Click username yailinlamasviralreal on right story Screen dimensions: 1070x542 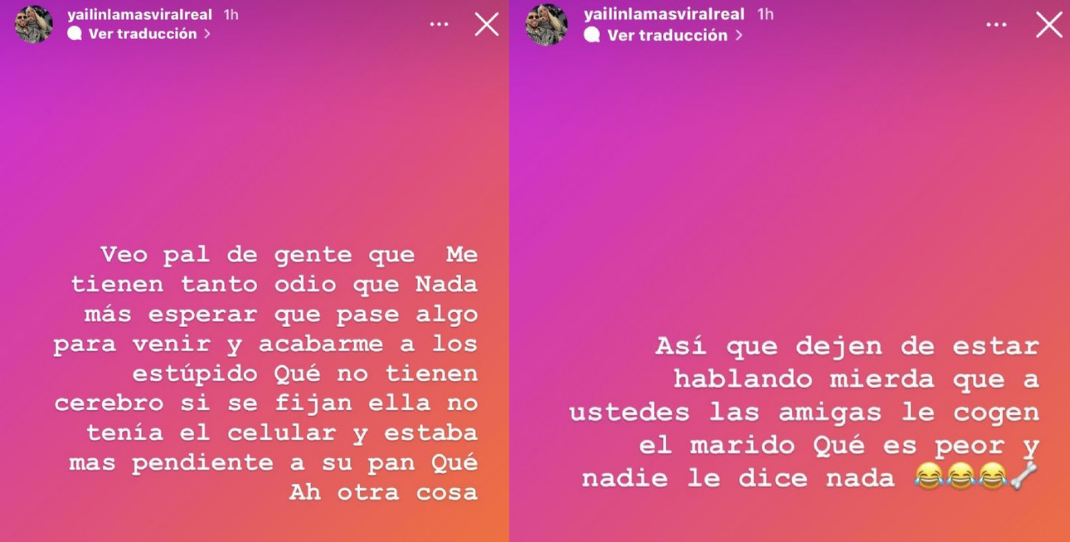664,14
